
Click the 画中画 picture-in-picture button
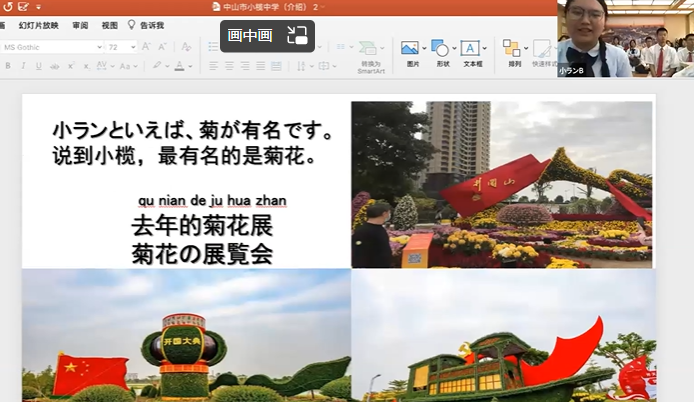[x=267, y=36]
